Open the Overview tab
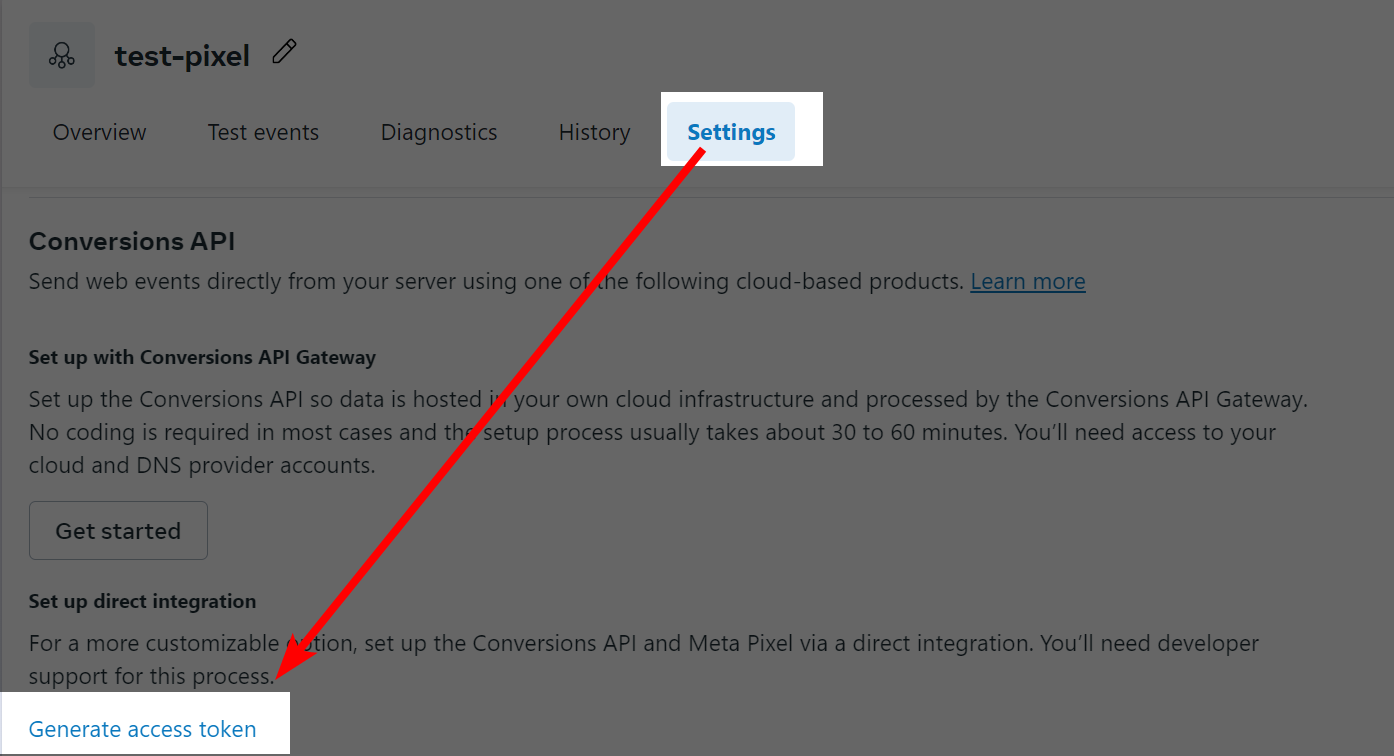Image resolution: width=1394 pixels, height=756 pixels. click(x=99, y=132)
